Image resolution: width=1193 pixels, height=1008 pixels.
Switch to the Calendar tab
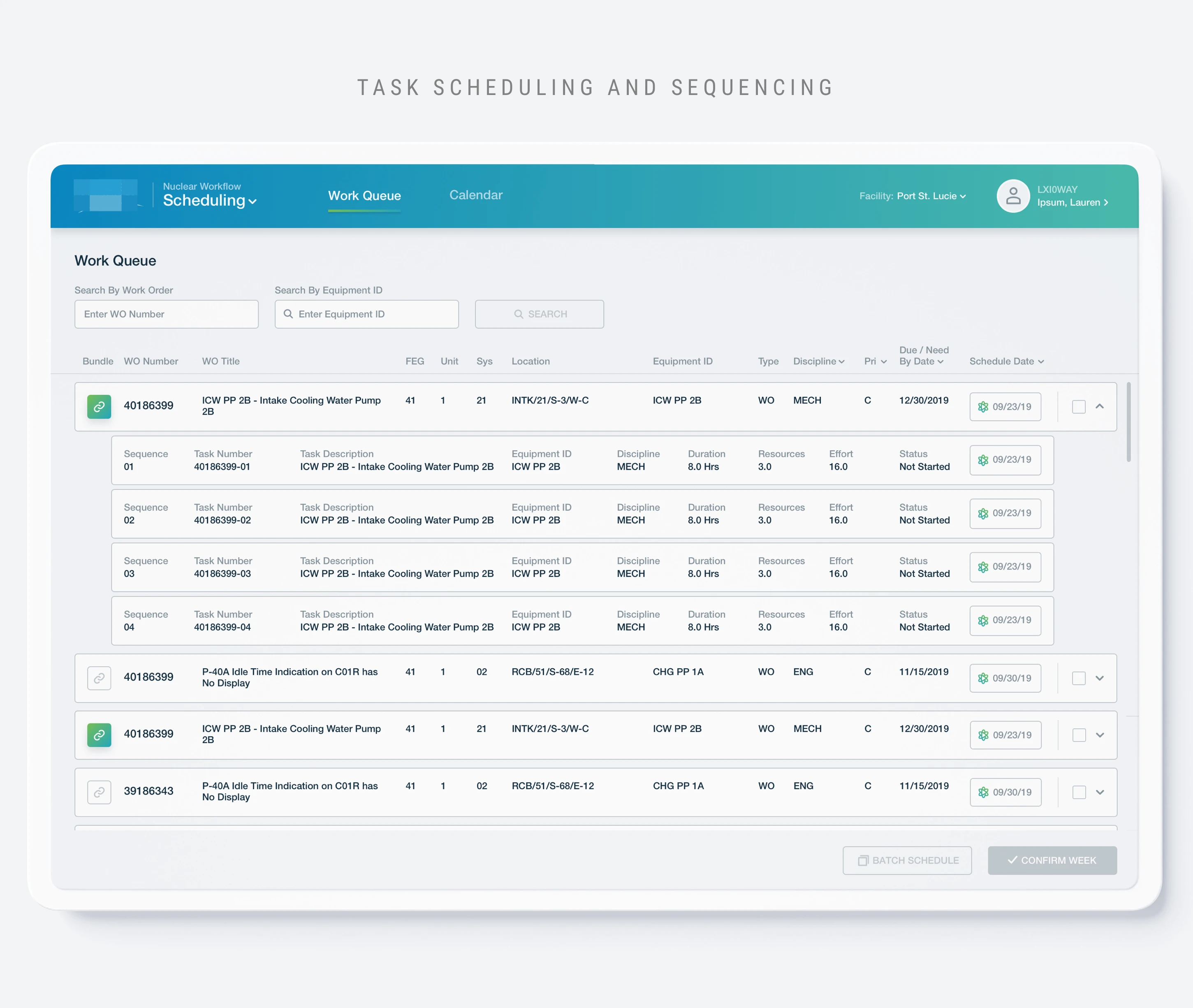coord(475,195)
